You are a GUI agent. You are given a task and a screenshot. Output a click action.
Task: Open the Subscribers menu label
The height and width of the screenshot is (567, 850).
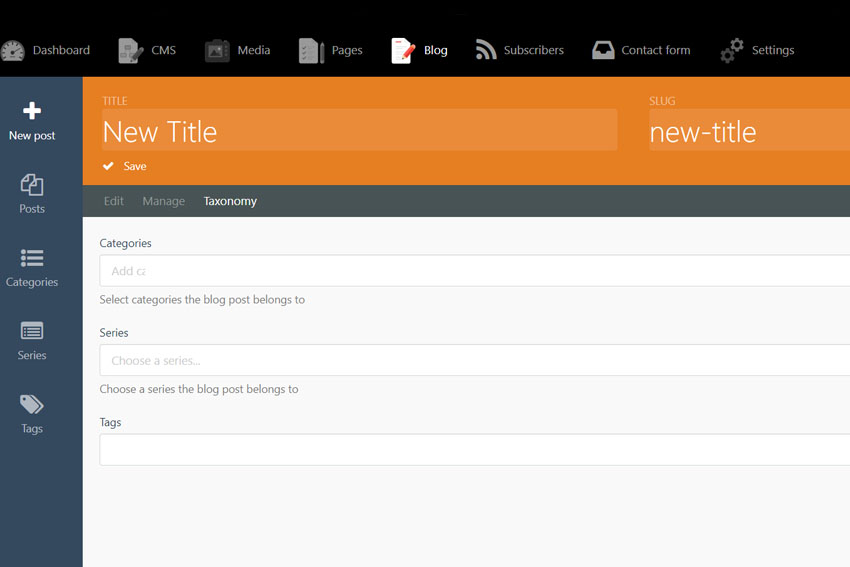(x=534, y=50)
